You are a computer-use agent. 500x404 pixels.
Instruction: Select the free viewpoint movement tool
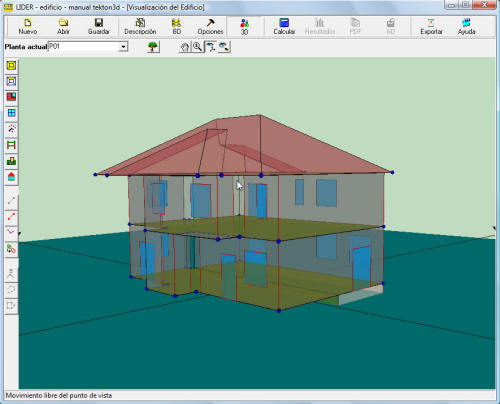click(210, 47)
